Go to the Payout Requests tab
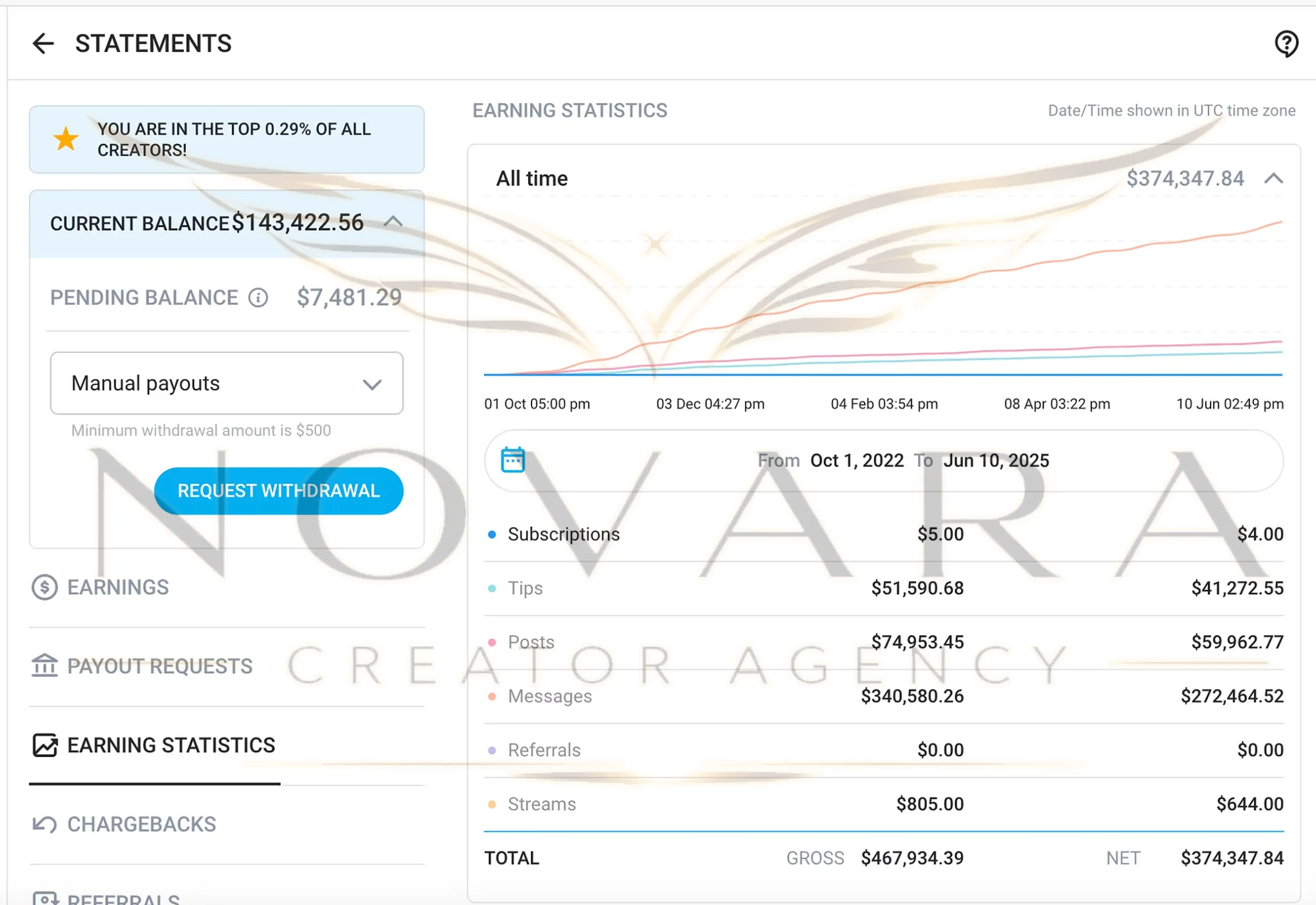 click(160, 666)
